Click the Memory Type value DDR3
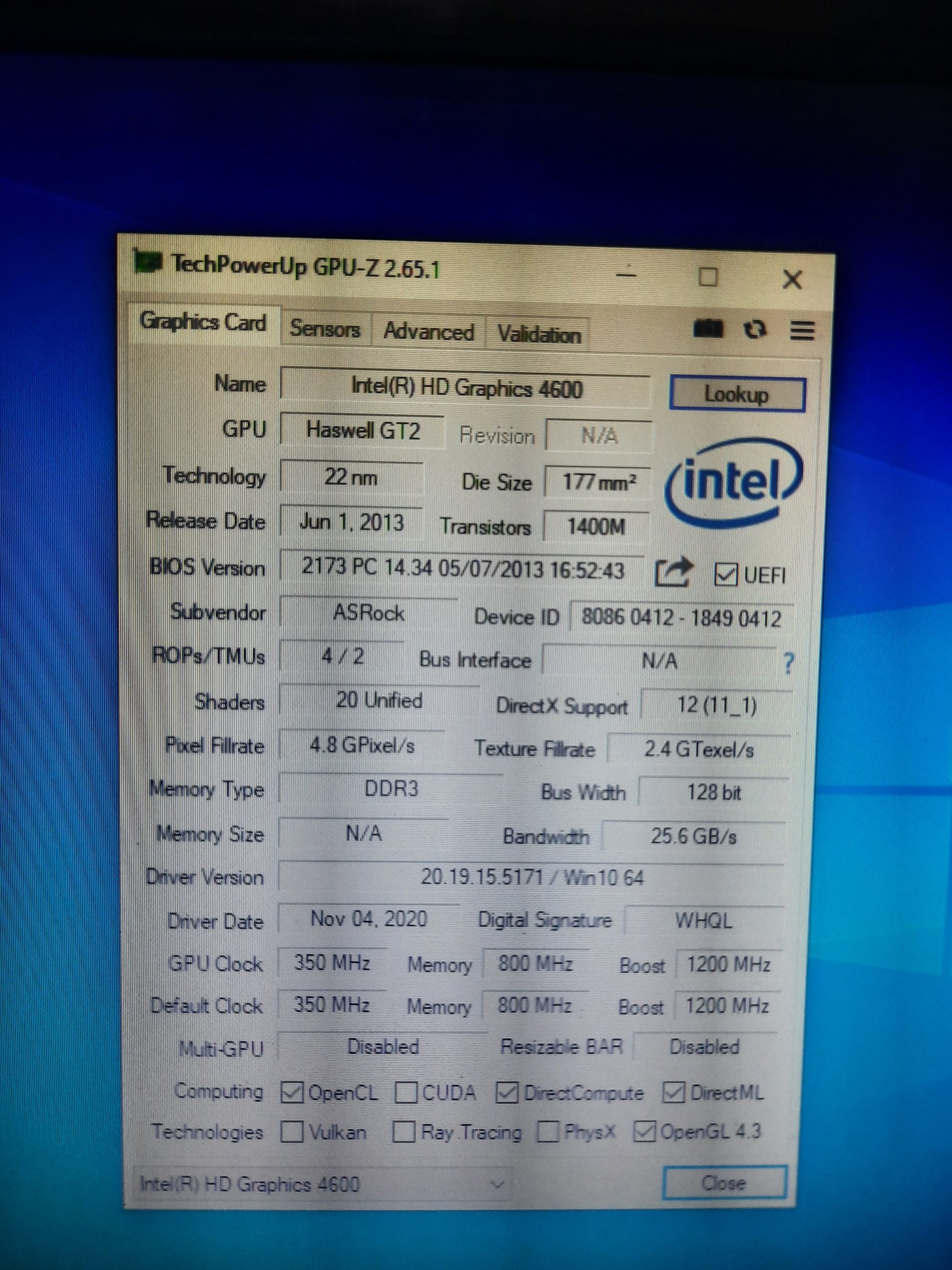952x1270 pixels. point(391,789)
